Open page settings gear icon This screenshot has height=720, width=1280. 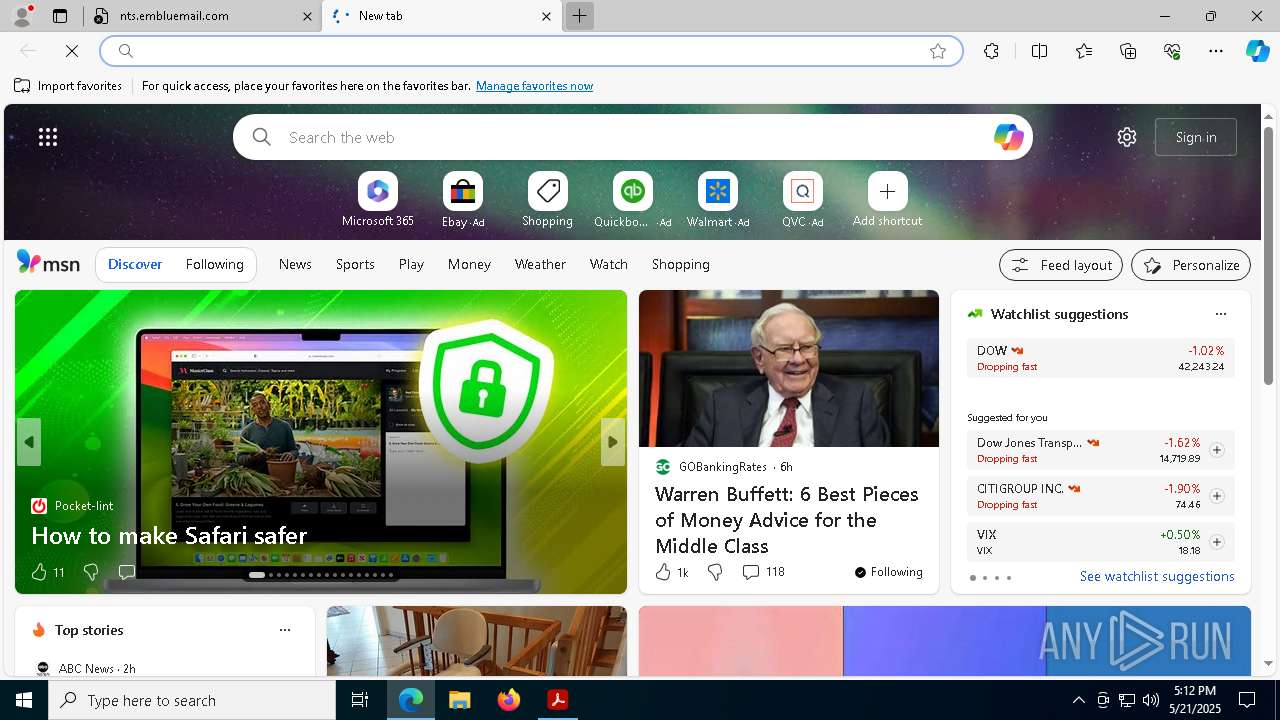click(1127, 137)
